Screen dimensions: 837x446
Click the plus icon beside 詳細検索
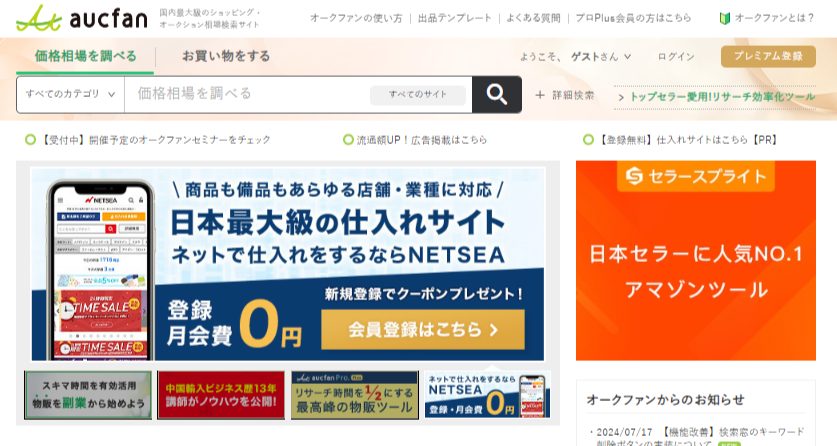pyautogui.click(x=540, y=95)
